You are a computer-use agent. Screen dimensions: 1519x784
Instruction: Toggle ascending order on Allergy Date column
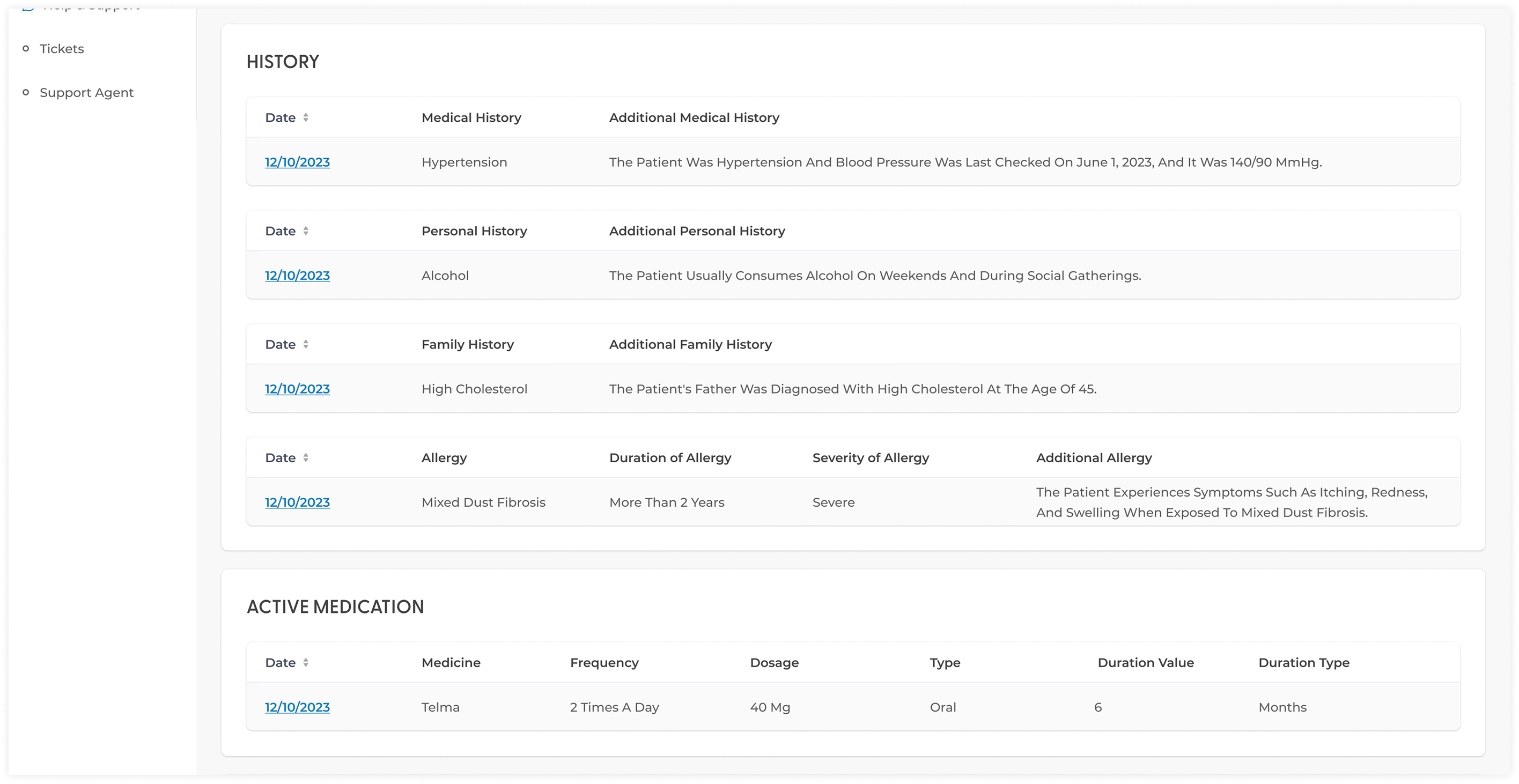click(307, 457)
